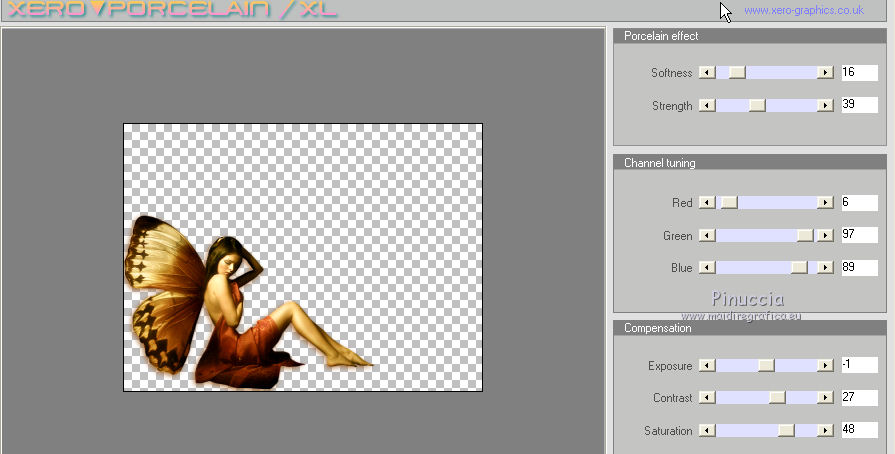Viewport: 895px width, 454px height.
Task: Click the Softness label
Action: click(x=671, y=73)
